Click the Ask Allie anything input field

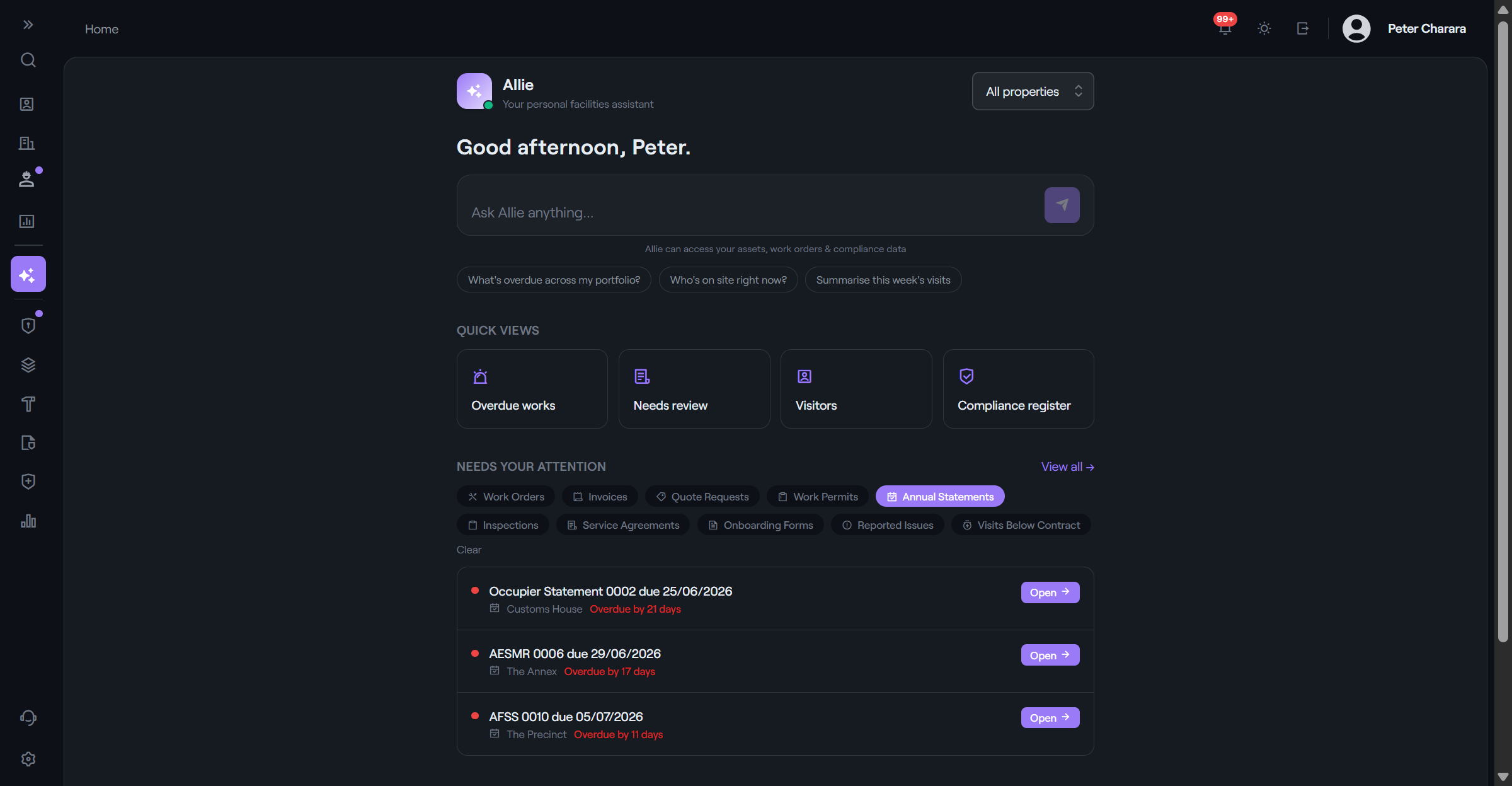point(751,212)
